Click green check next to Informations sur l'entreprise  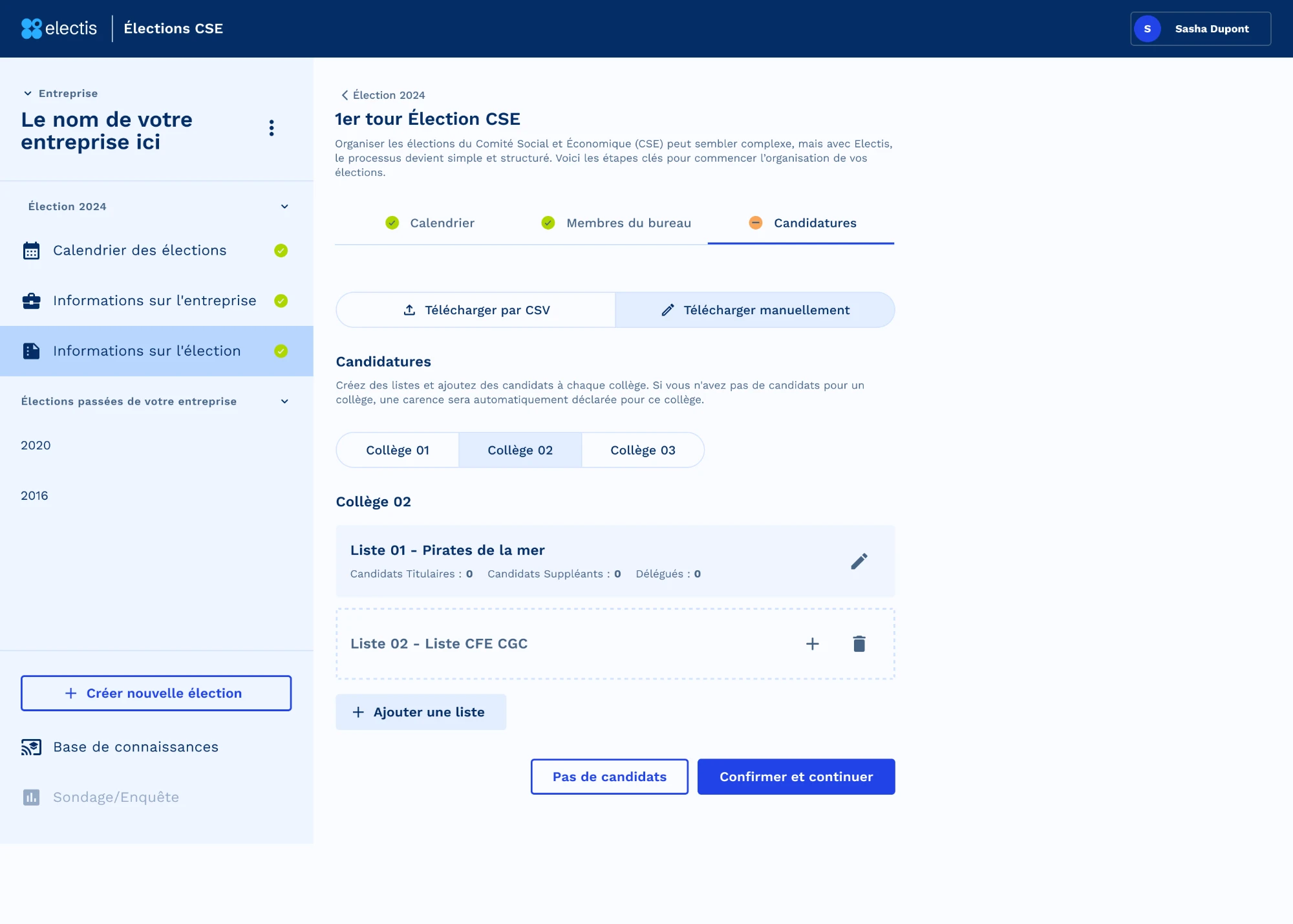point(281,301)
